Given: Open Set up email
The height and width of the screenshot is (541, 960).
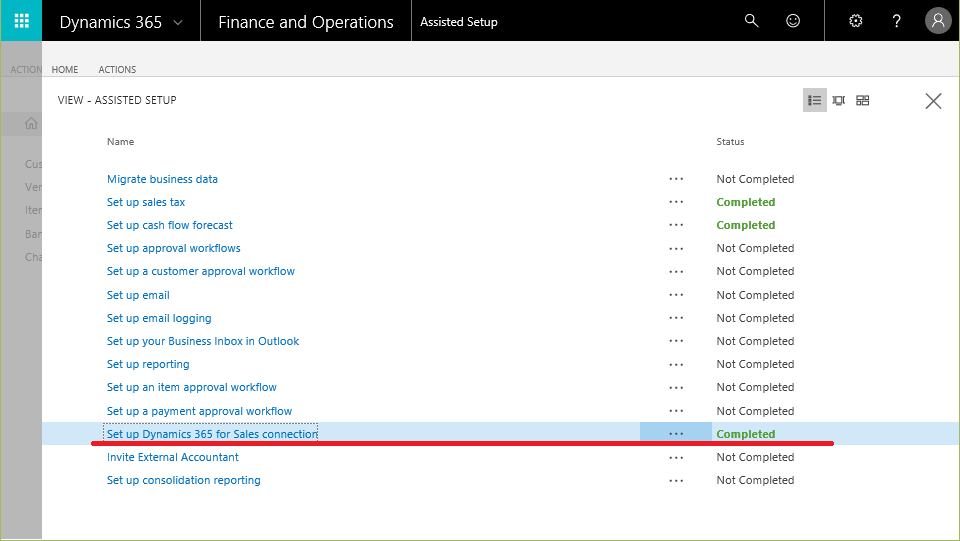Looking at the screenshot, I should (x=138, y=295).
